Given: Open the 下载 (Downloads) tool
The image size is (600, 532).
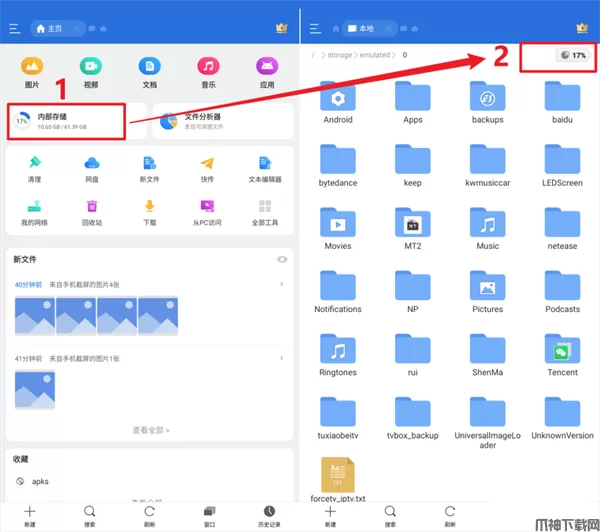Looking at the screenshot, I should click(x=149, y=213).
